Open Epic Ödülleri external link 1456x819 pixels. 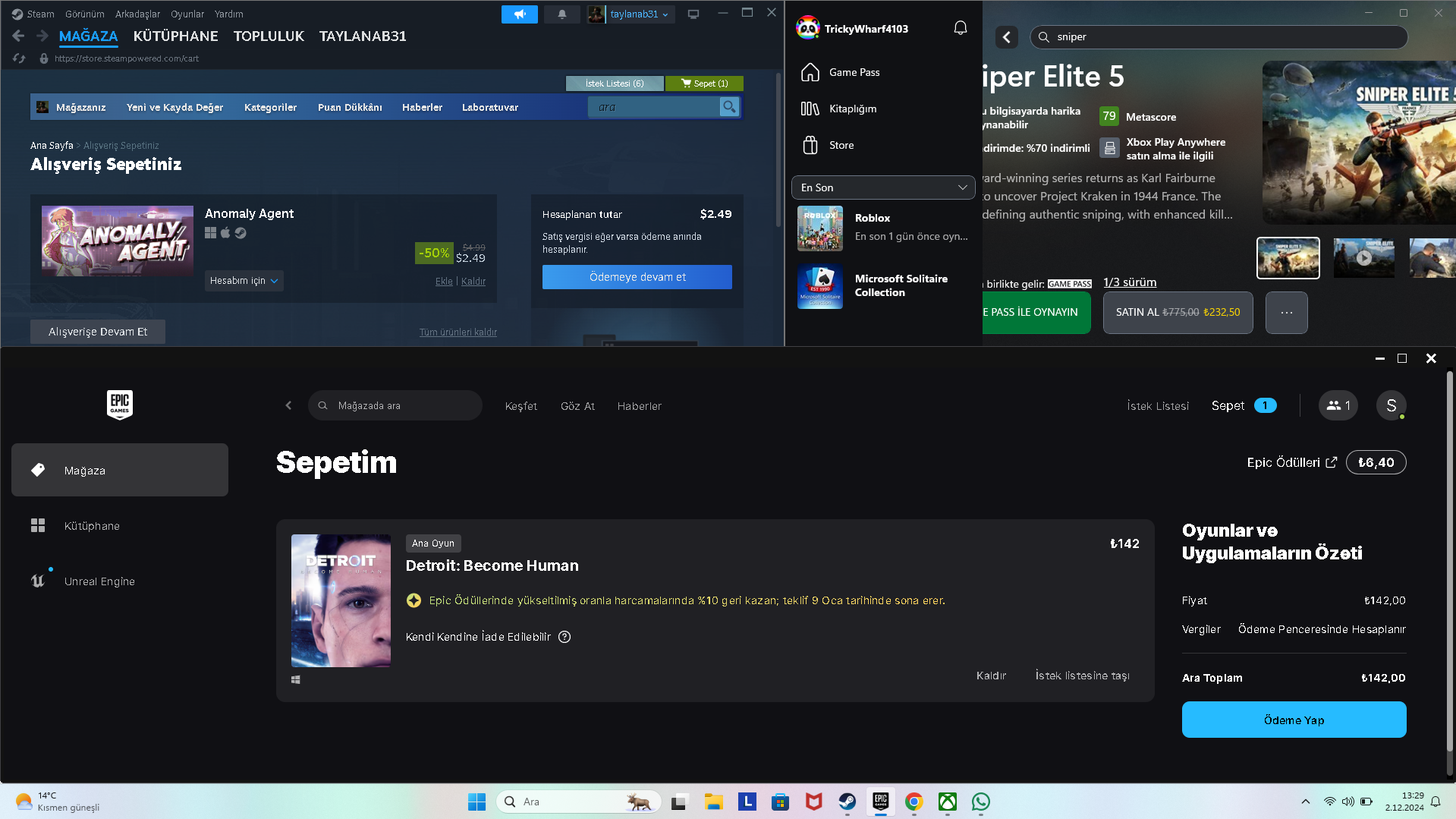click(1292, 462)
